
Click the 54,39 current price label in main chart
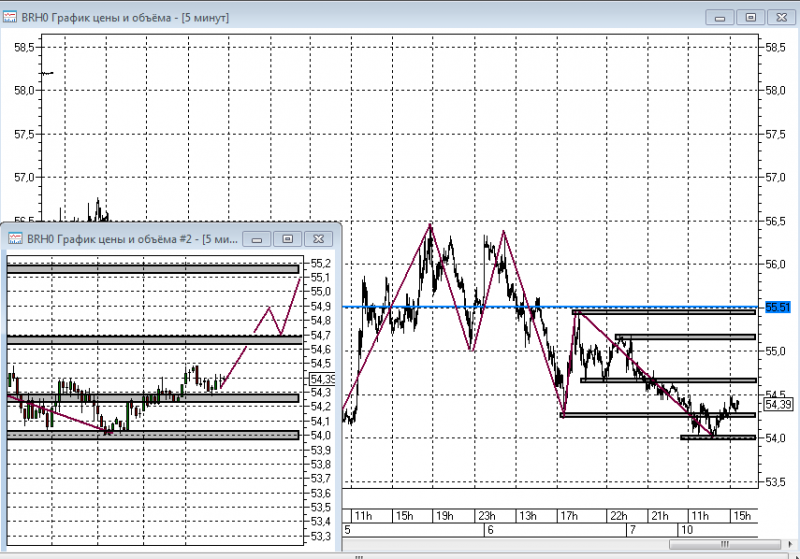coord(778,404)
